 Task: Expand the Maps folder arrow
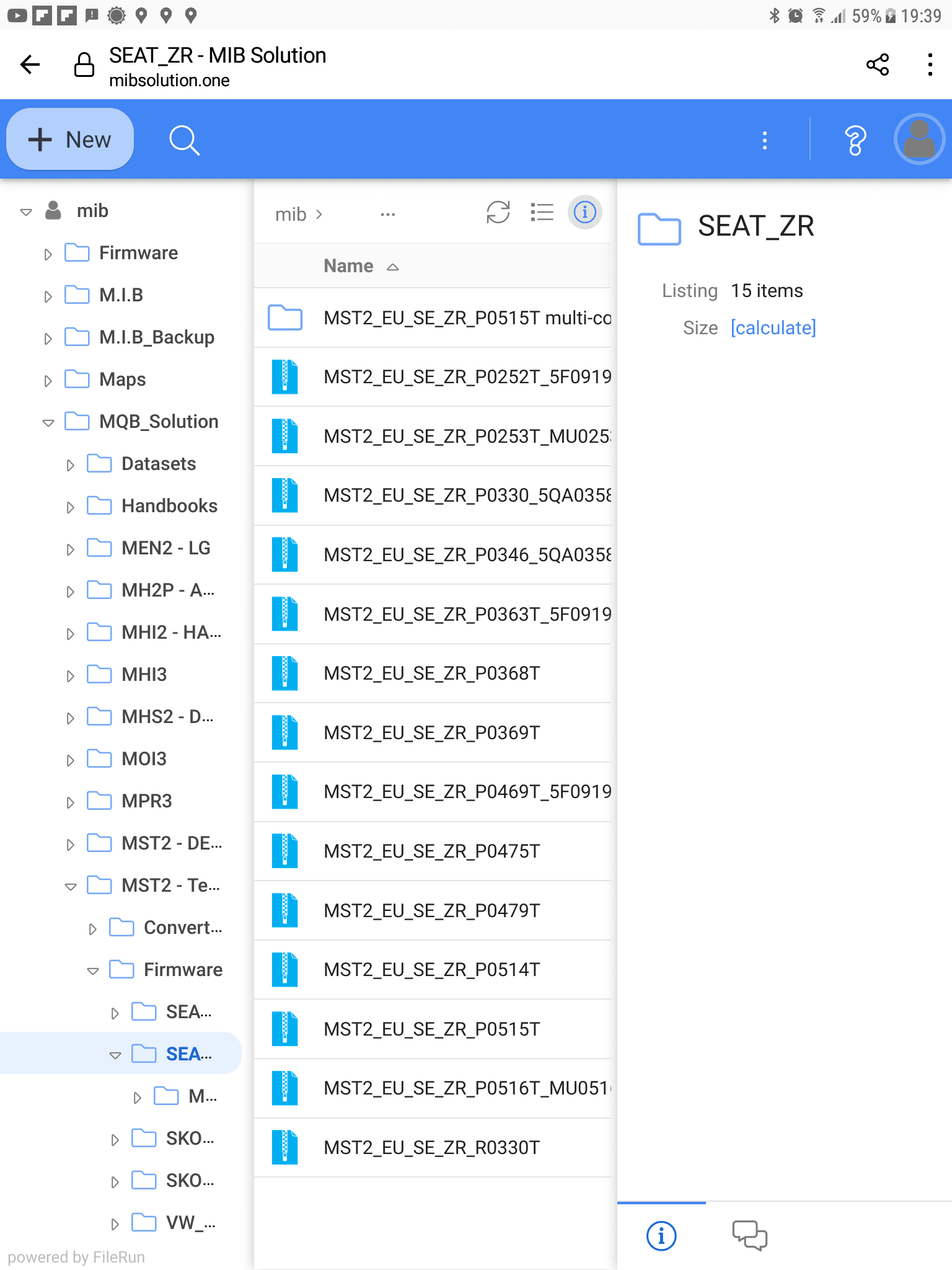tap(48, 381)
